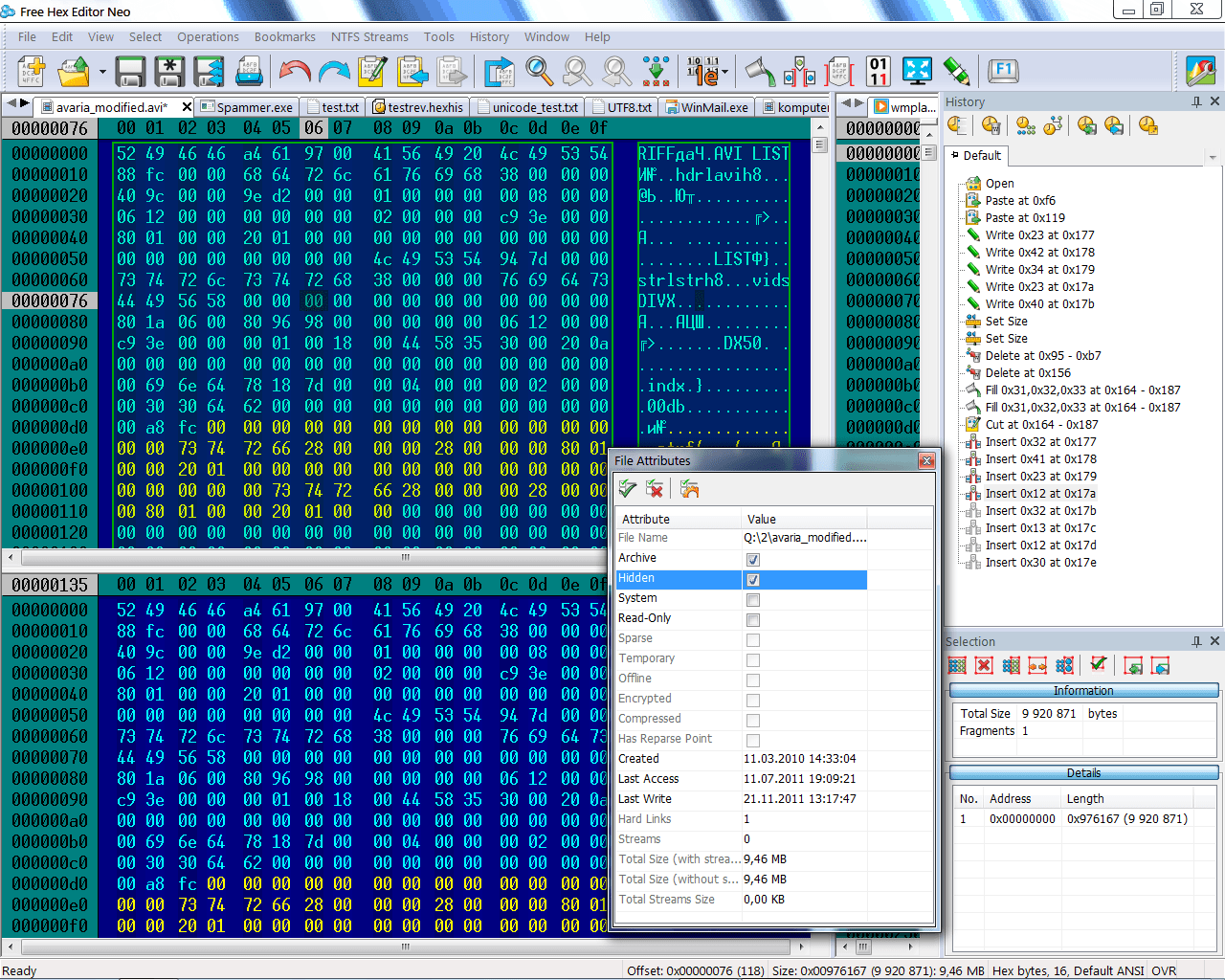Pin the Selection panel with pushpin
The height and width of the screenshot is (980, 1225).
click(x=1196, y=641)
